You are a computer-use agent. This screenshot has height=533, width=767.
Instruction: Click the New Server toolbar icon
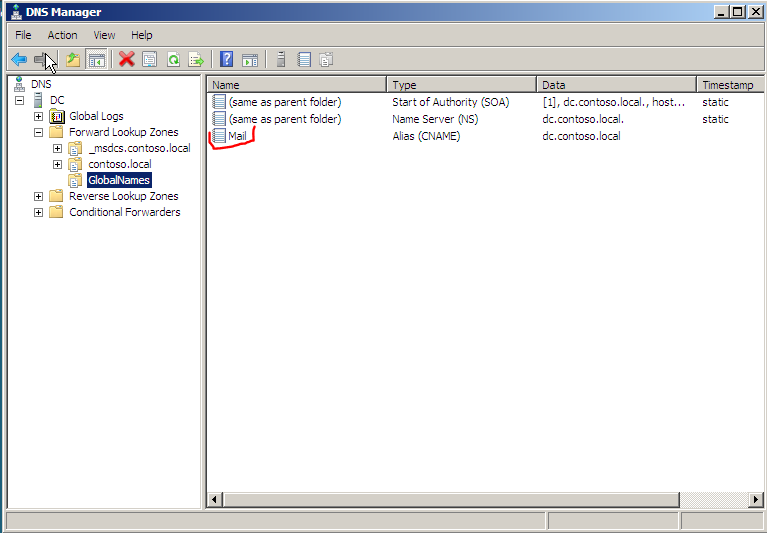coord(281,60)
